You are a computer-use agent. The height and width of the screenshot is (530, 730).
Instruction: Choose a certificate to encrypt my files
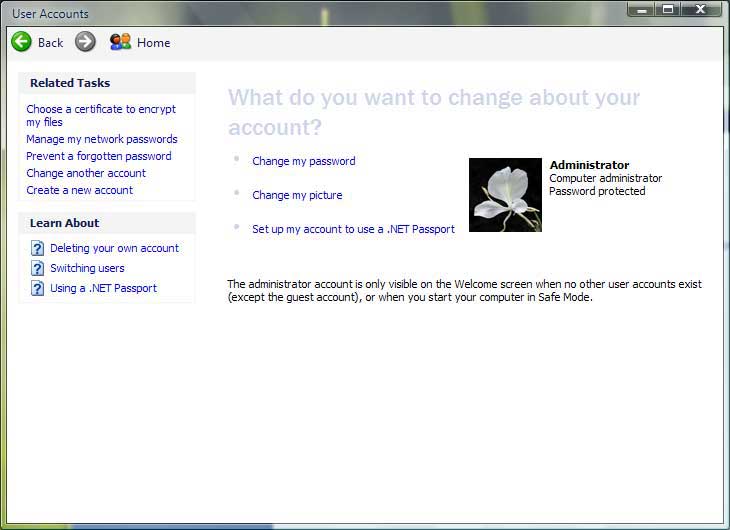tap(101, 116)
